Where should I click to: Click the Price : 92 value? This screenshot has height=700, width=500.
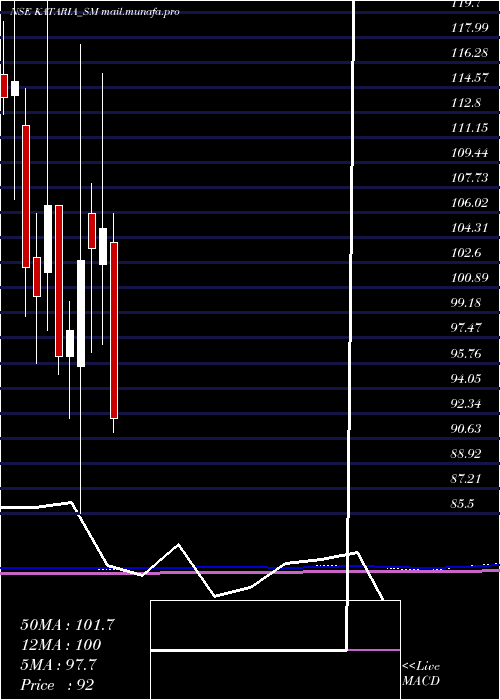click(x=57, y=685)
